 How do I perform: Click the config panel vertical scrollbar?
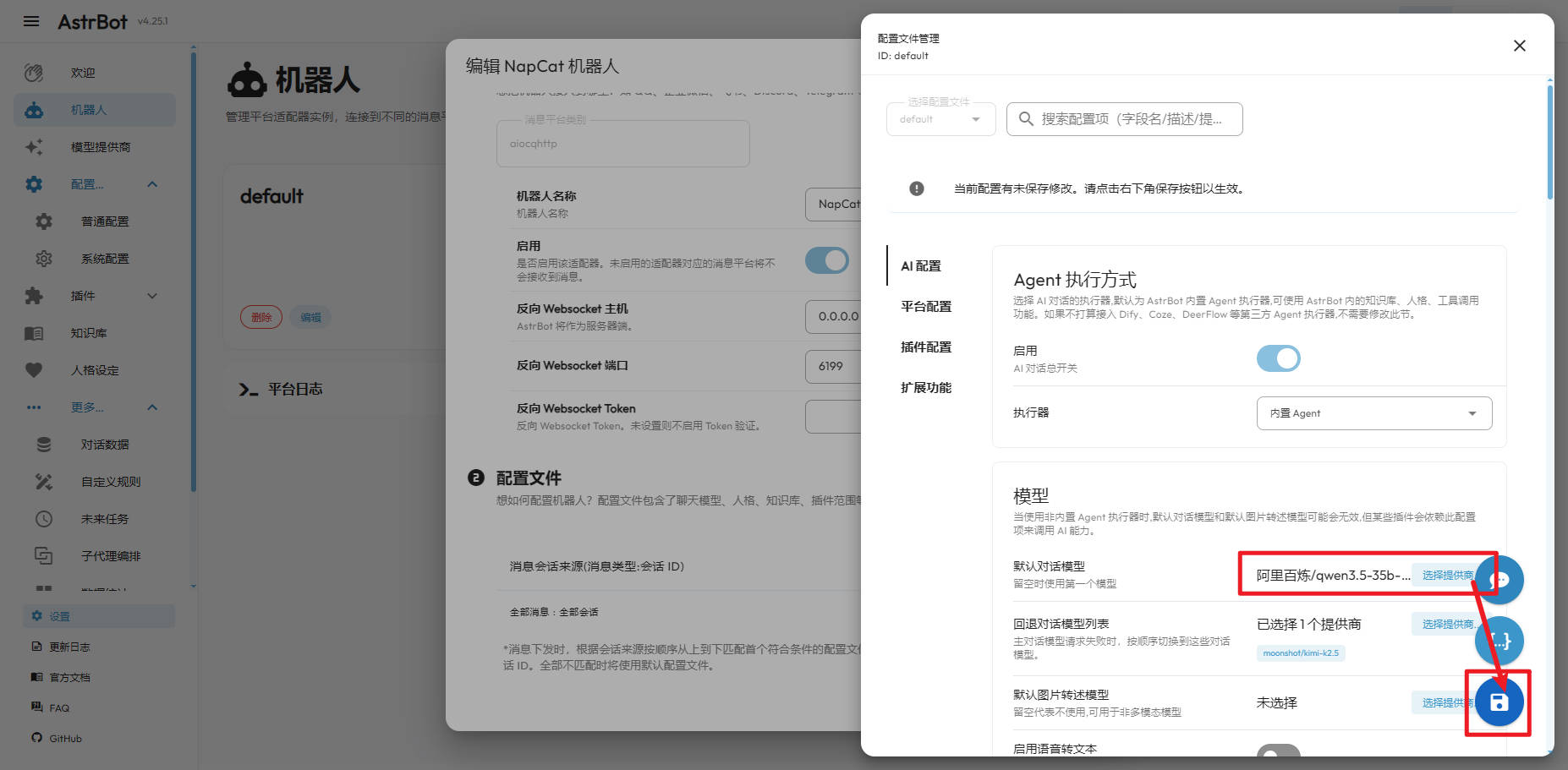click(1549, 142)
